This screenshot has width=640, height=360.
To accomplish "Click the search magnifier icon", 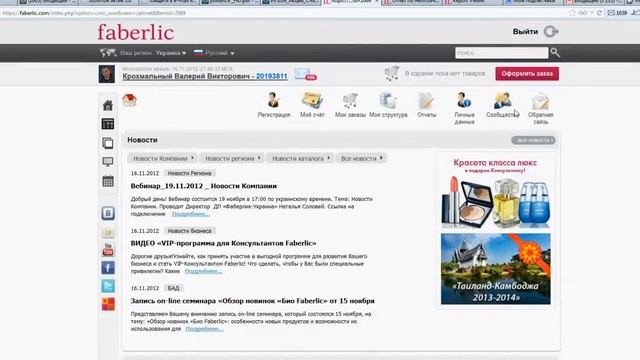I will [x=555, y=52].
